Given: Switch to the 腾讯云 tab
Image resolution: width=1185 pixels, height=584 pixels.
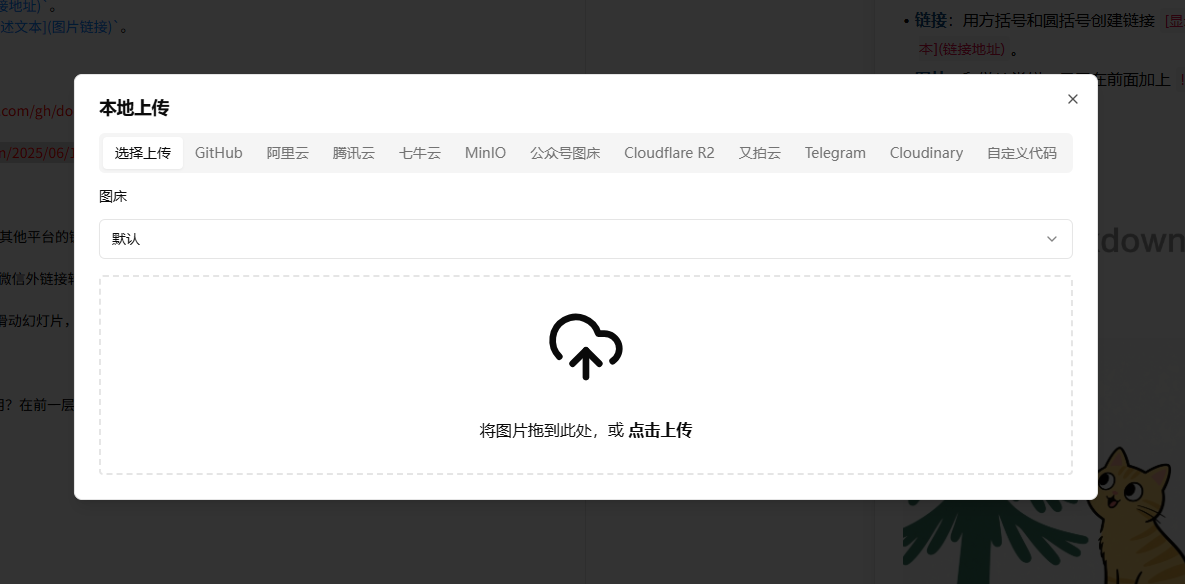Looking at the screenshot, I should coord(354,153).
